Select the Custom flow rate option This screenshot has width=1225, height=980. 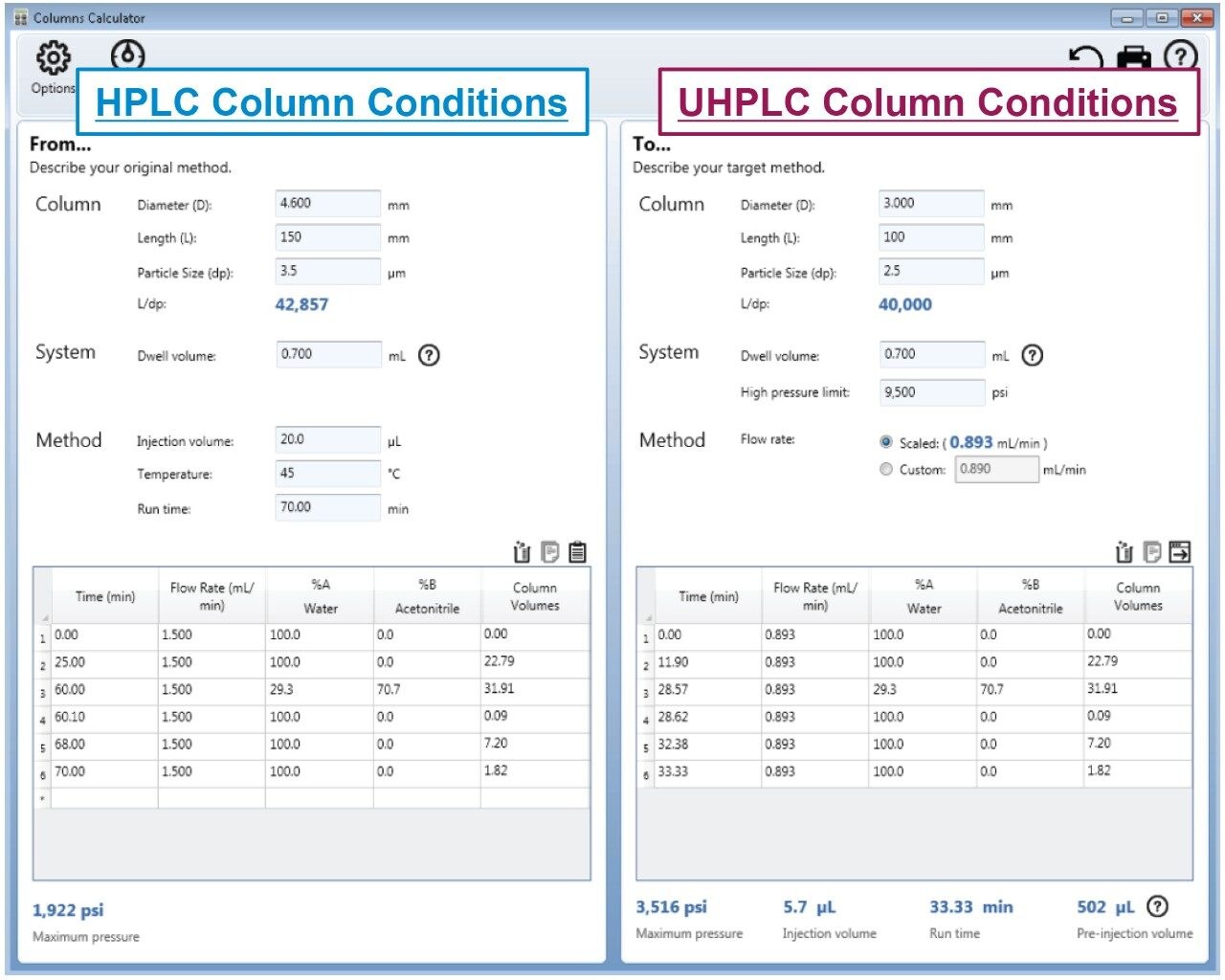[x=886, y=469]
